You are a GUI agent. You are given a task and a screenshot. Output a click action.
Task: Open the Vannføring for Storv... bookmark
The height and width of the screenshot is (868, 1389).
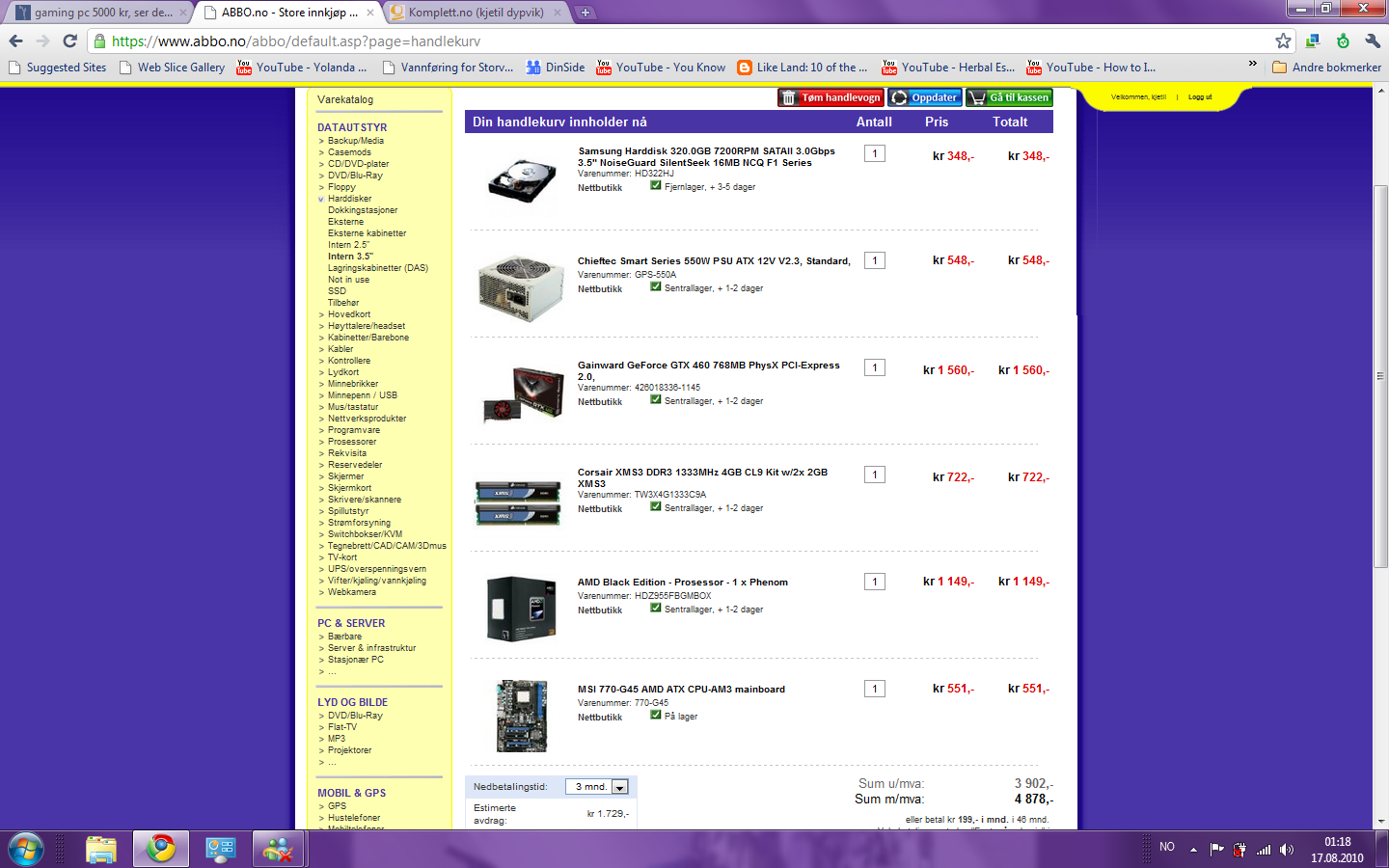pos(448,68)
